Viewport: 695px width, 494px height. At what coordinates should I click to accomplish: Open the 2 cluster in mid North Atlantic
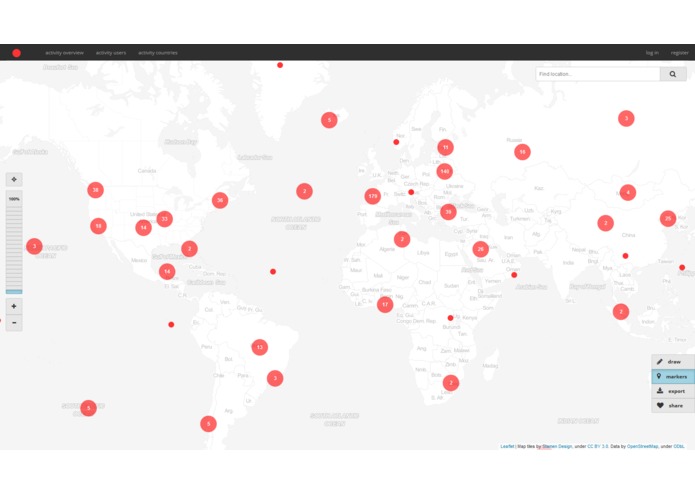click(305, 191)
